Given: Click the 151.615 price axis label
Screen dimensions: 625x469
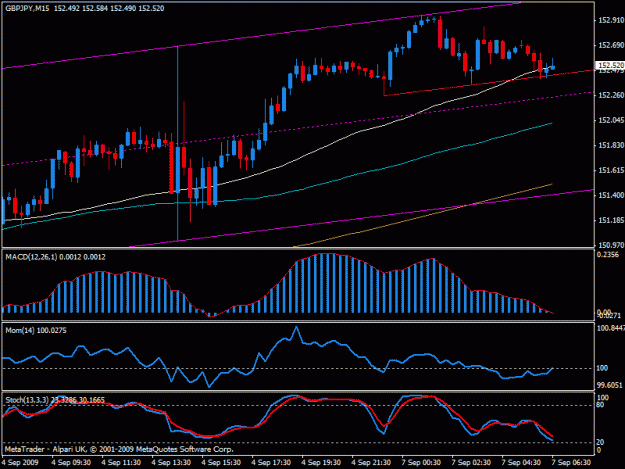Looking at the screenshot, I should tap(611, 170).
